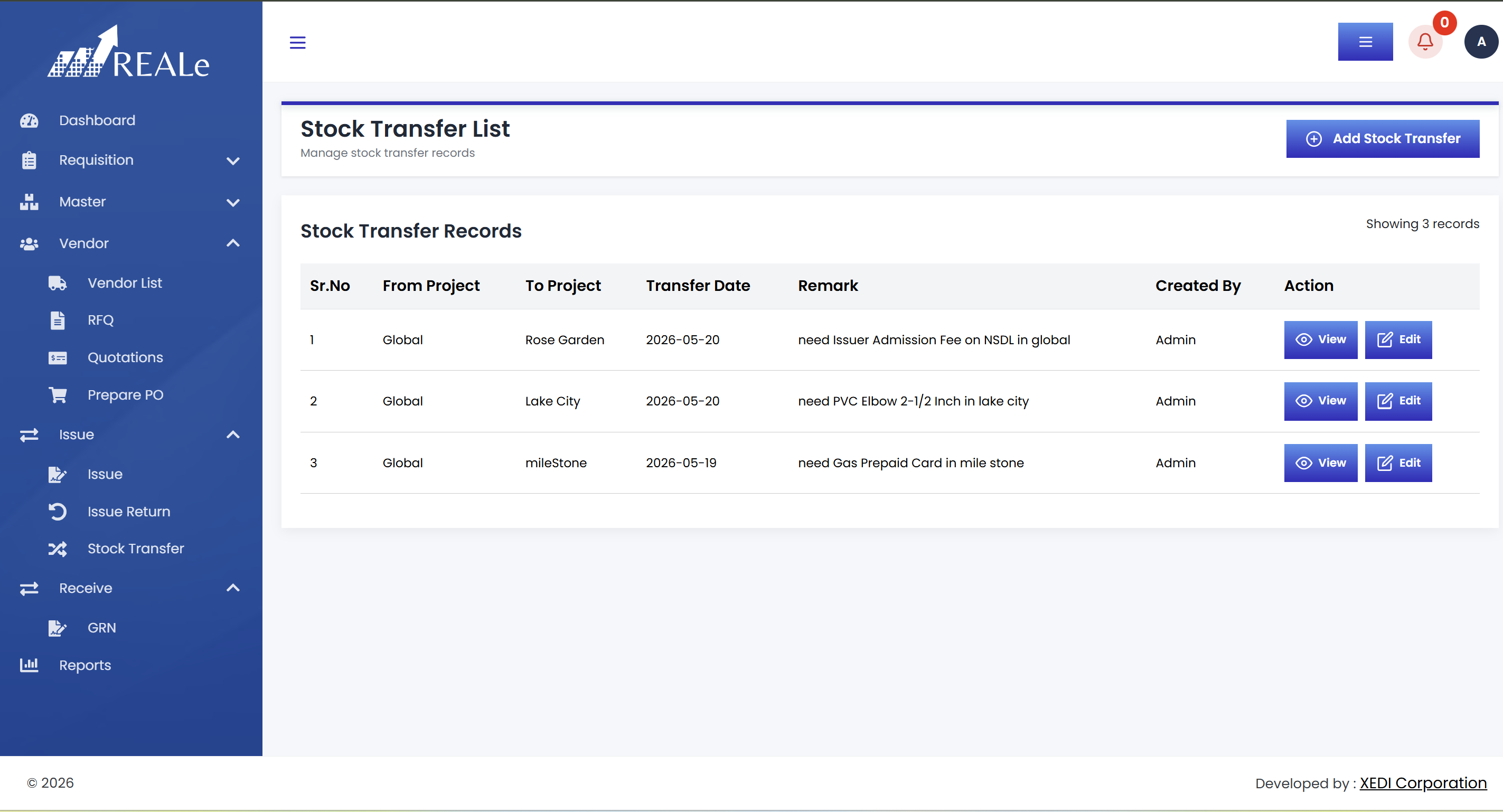This screenshot has width=1503, height=812.
Task: Open the blue top-right menu button
Action: click(1365, 42)
